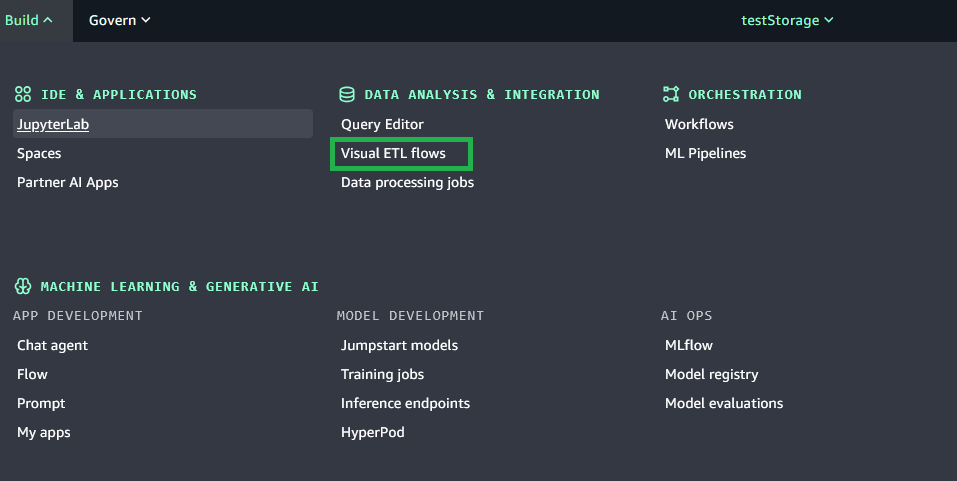This screenshot has width=957, height=481.
Task: Open Spaces from the IDE list
Action: click(39, 153)
